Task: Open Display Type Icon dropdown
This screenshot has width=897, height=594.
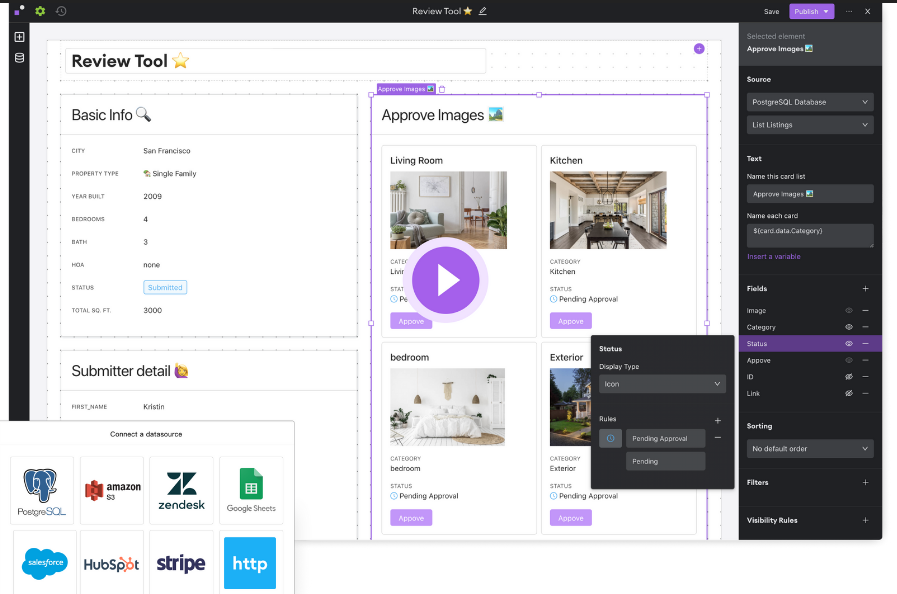Action: [662, 384]
